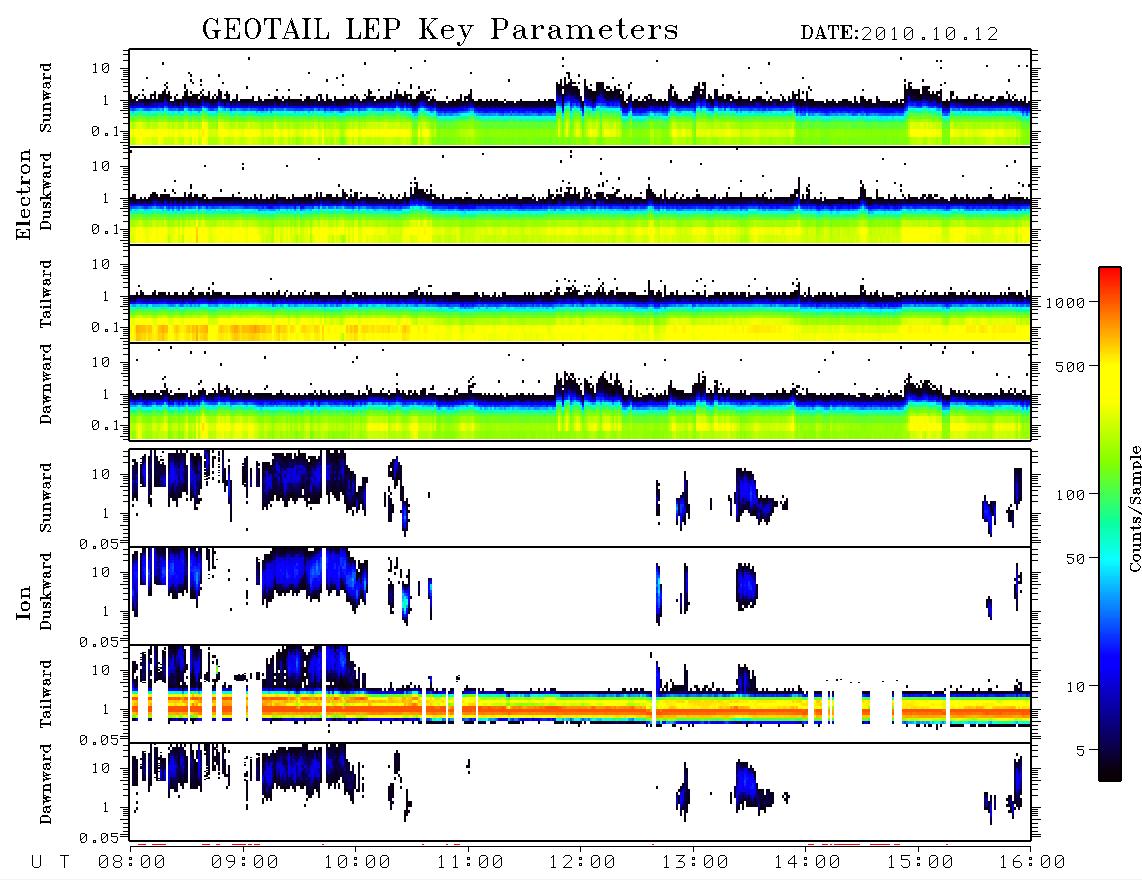
Task: Click the "13:00" time tick label
Action: [x=695, y=863]
